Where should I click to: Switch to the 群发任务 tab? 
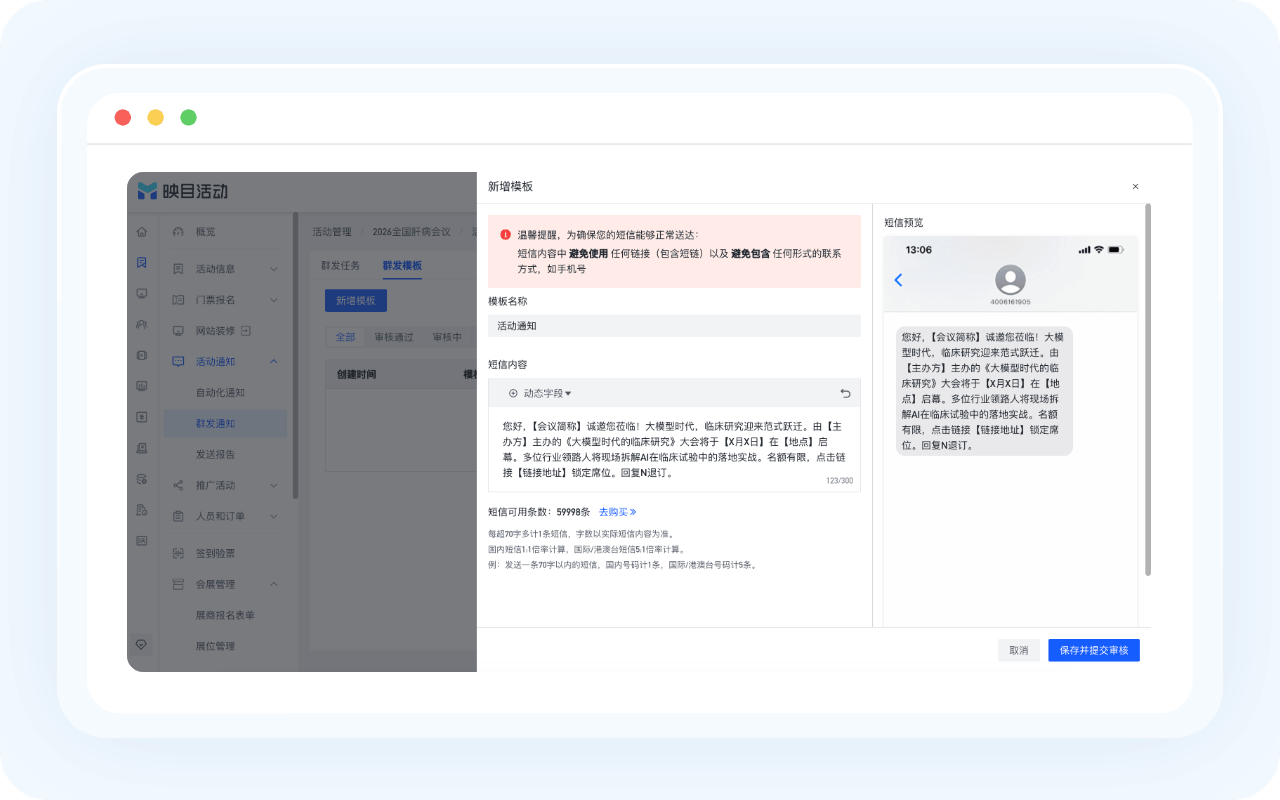342,266
